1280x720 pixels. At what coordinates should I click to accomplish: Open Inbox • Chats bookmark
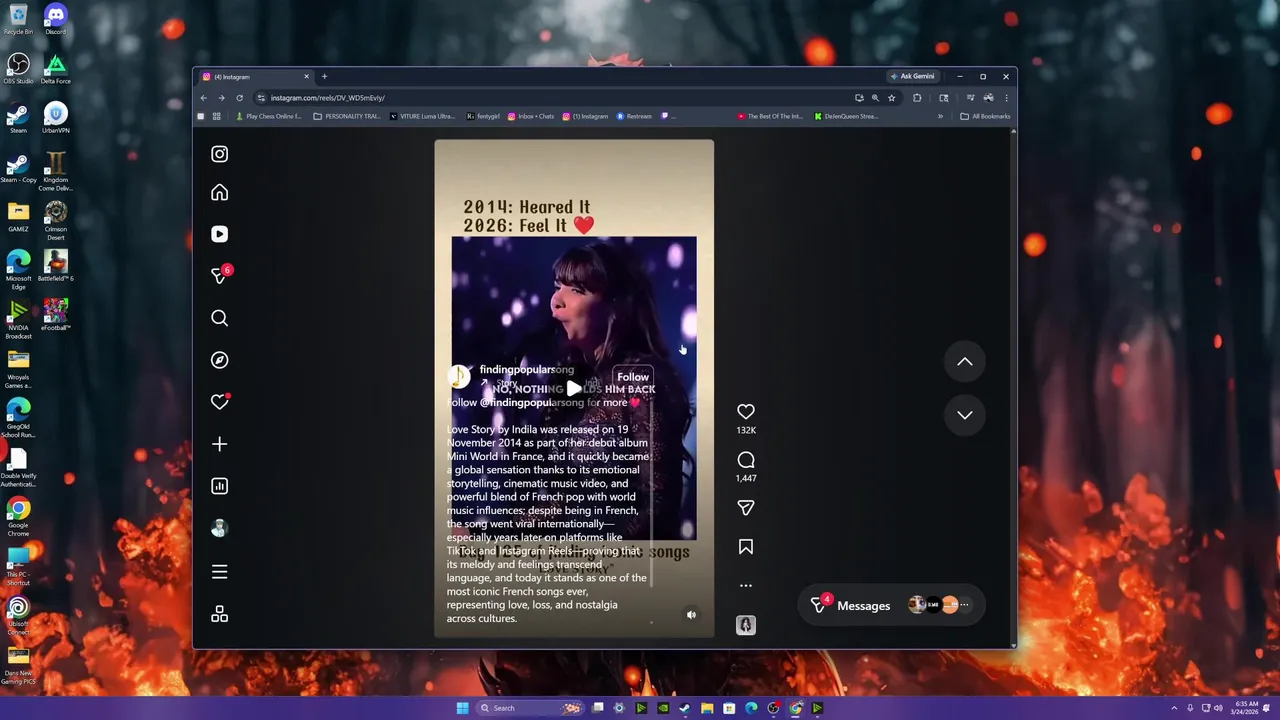tap(531, 116)
